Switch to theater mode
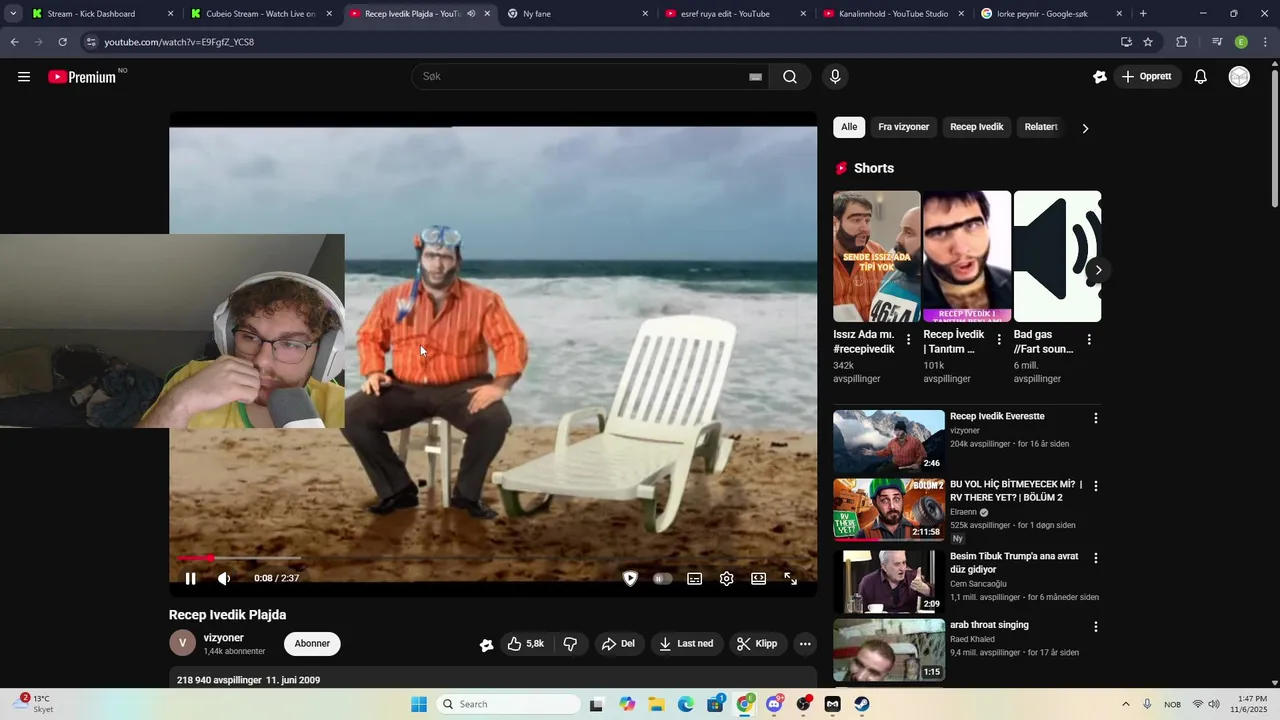 [x=758, y=578]
